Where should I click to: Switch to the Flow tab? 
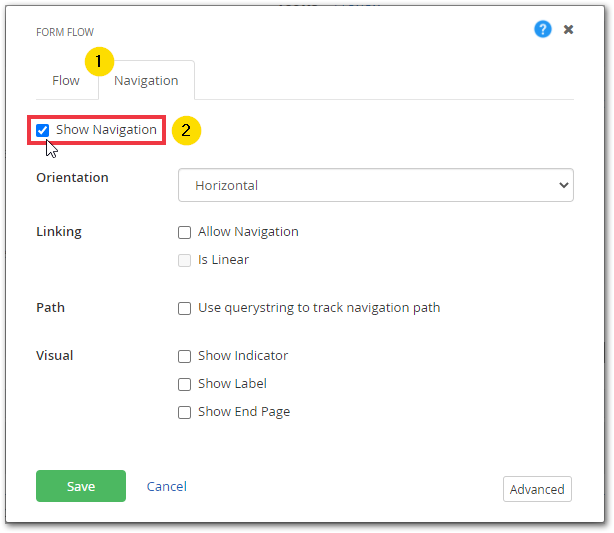point(66,81)
